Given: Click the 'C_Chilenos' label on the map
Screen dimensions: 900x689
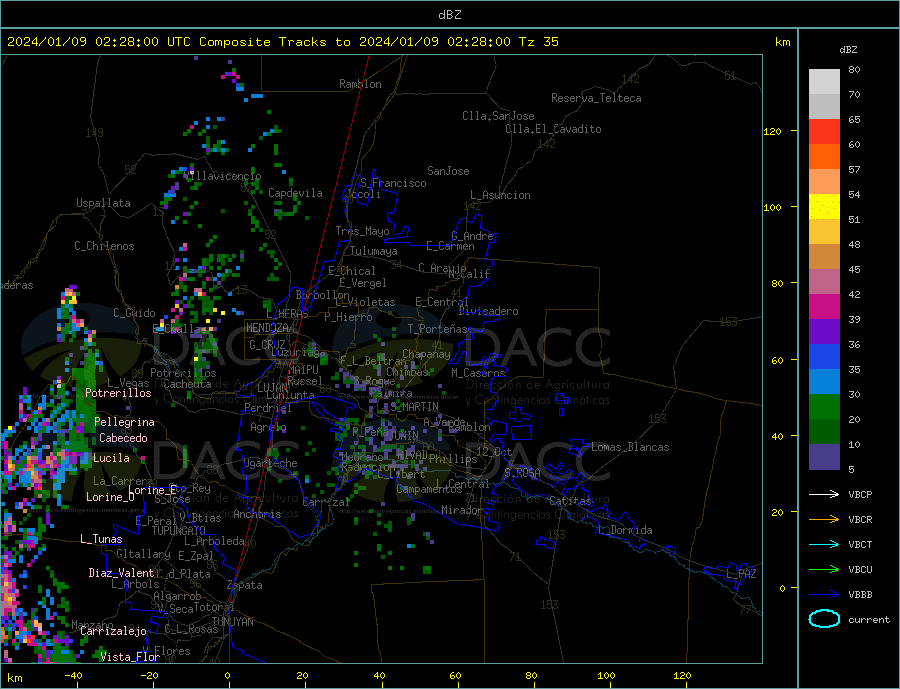Looking at the screenshot, I should pos(104,246).
